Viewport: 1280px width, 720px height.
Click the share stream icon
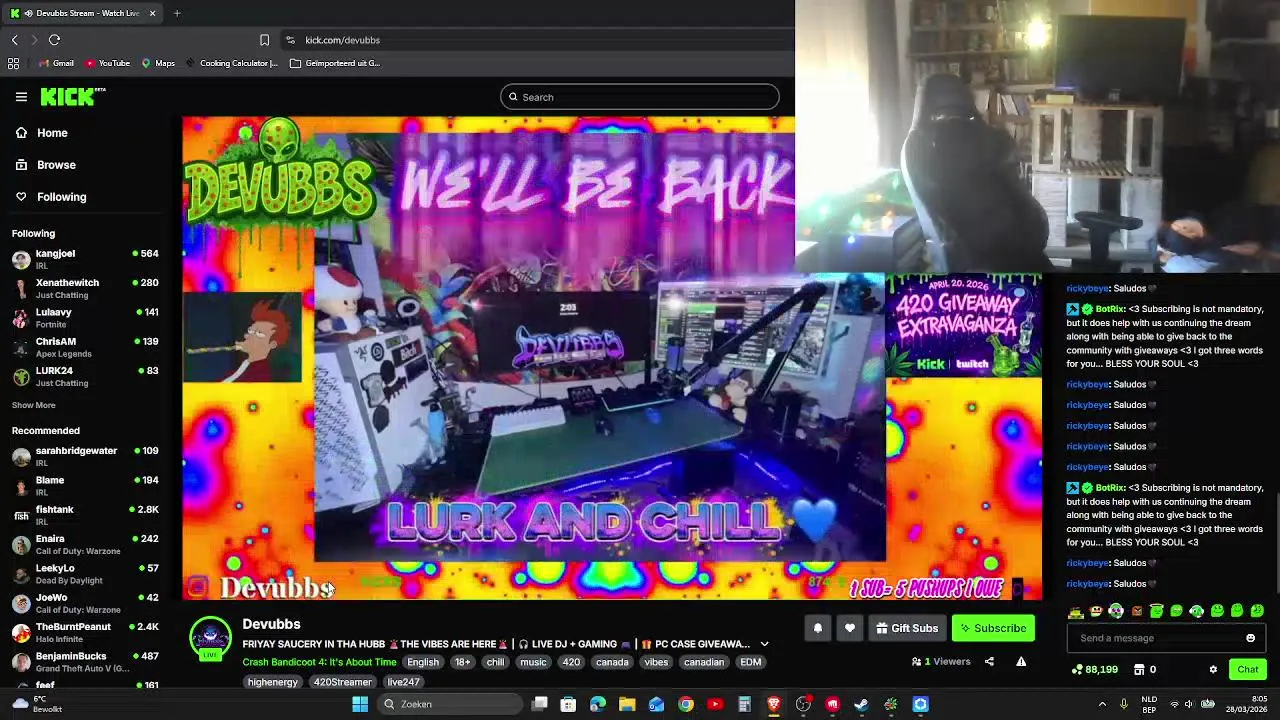989,661
